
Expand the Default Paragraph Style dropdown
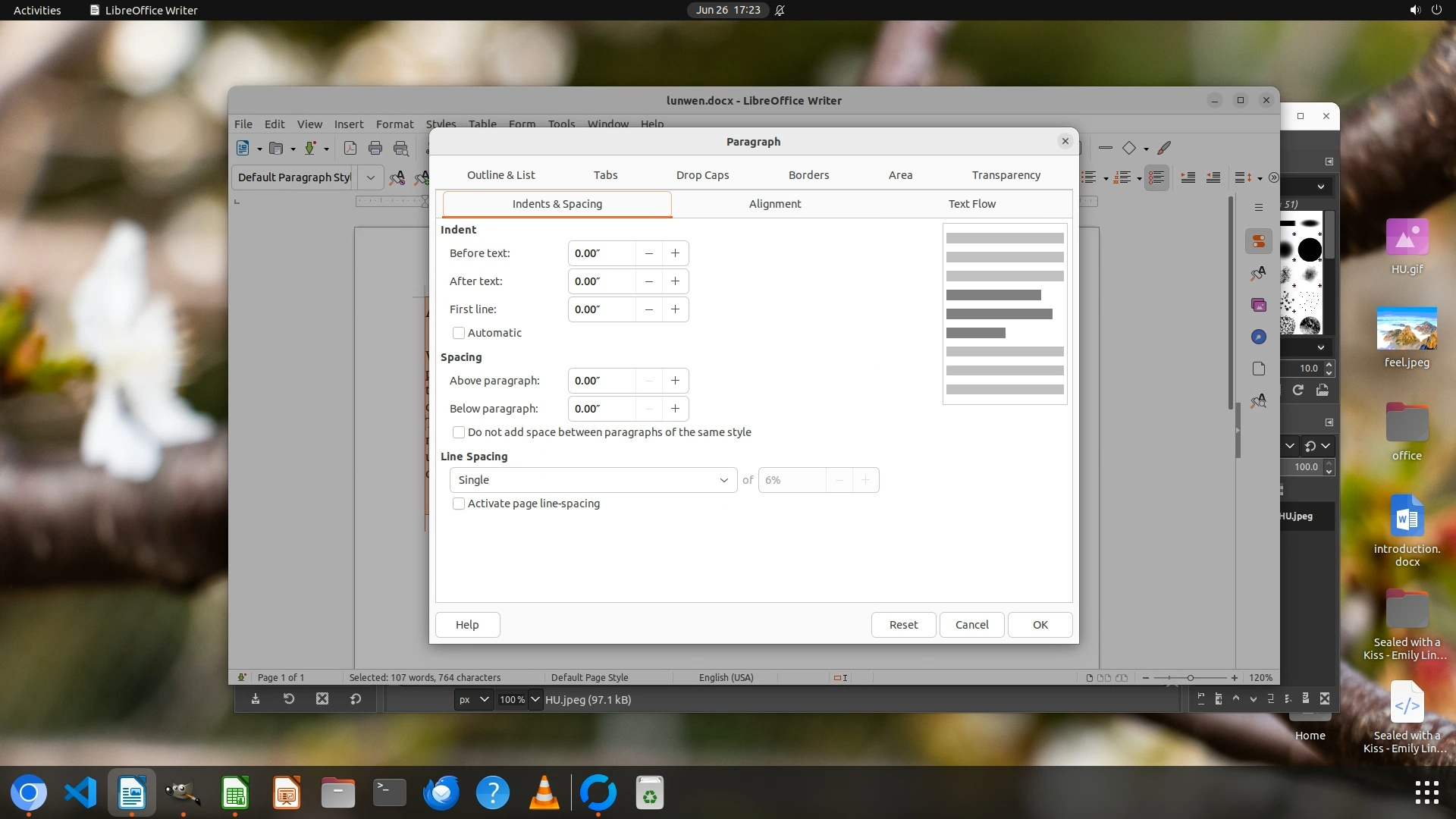coord(370,177)
